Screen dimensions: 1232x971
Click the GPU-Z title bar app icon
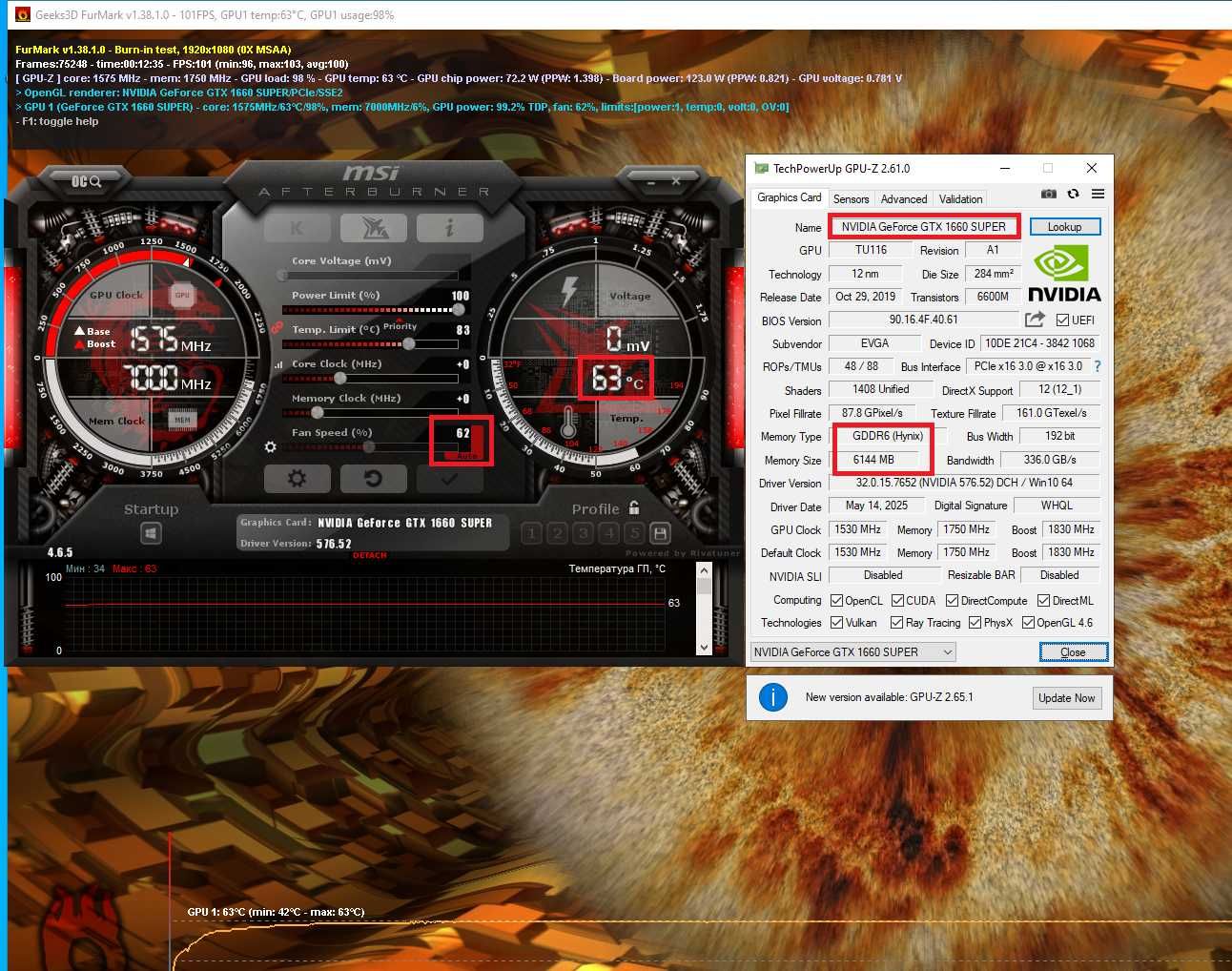[x=761, y=168]
